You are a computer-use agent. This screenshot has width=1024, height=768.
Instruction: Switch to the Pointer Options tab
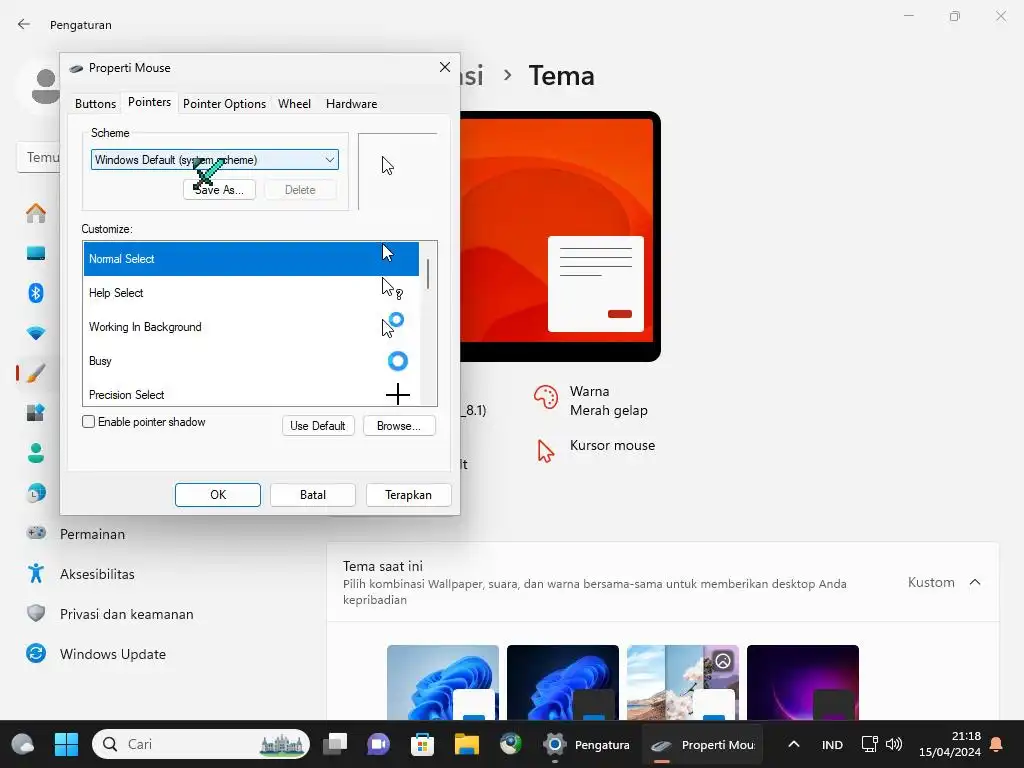coord(224,104)
